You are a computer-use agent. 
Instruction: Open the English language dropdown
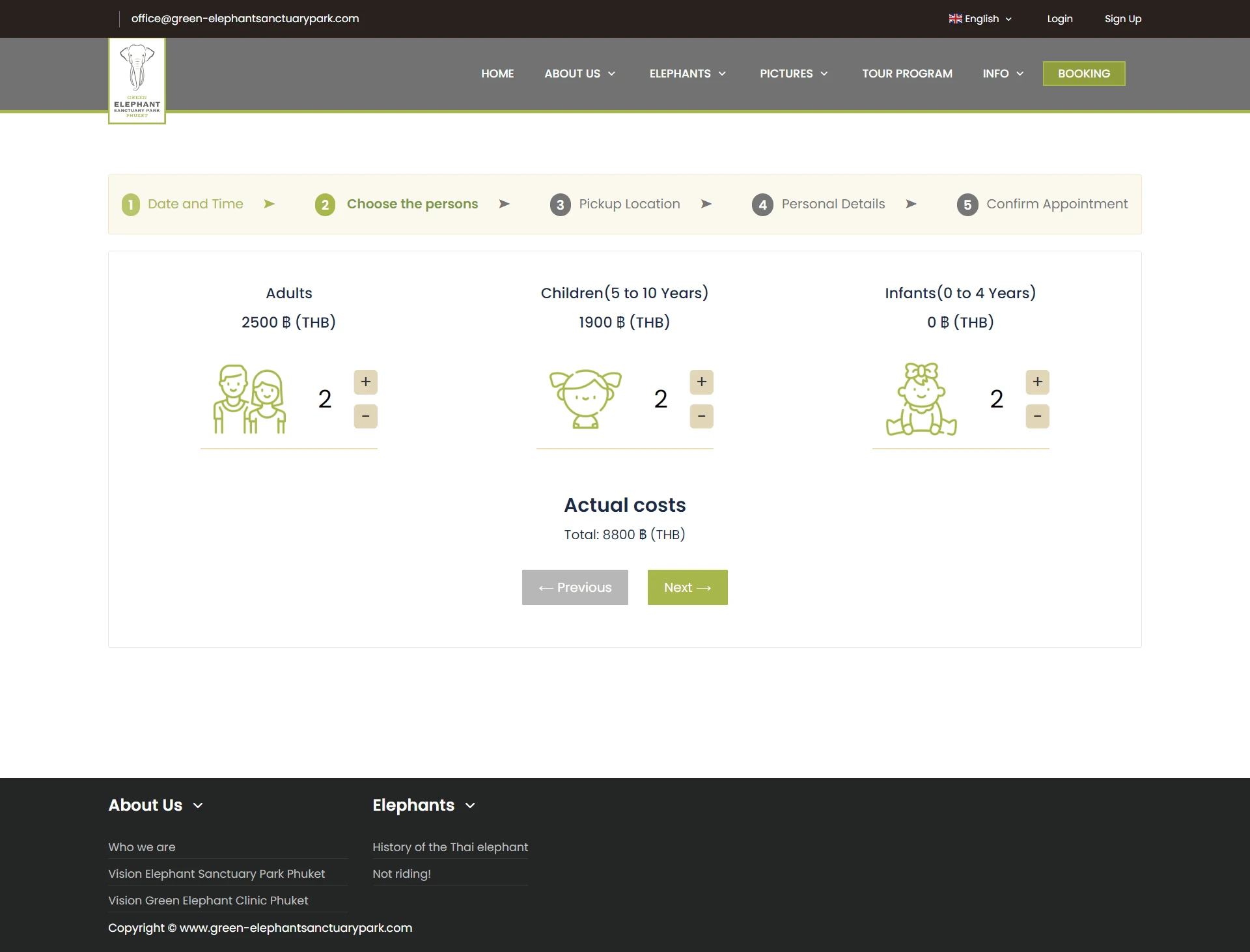(980, 19)
